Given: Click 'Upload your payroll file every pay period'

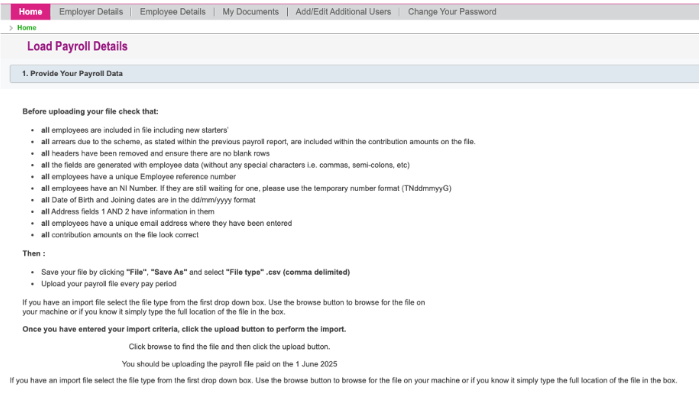Looking at the screenshot, I should [108, 284].
